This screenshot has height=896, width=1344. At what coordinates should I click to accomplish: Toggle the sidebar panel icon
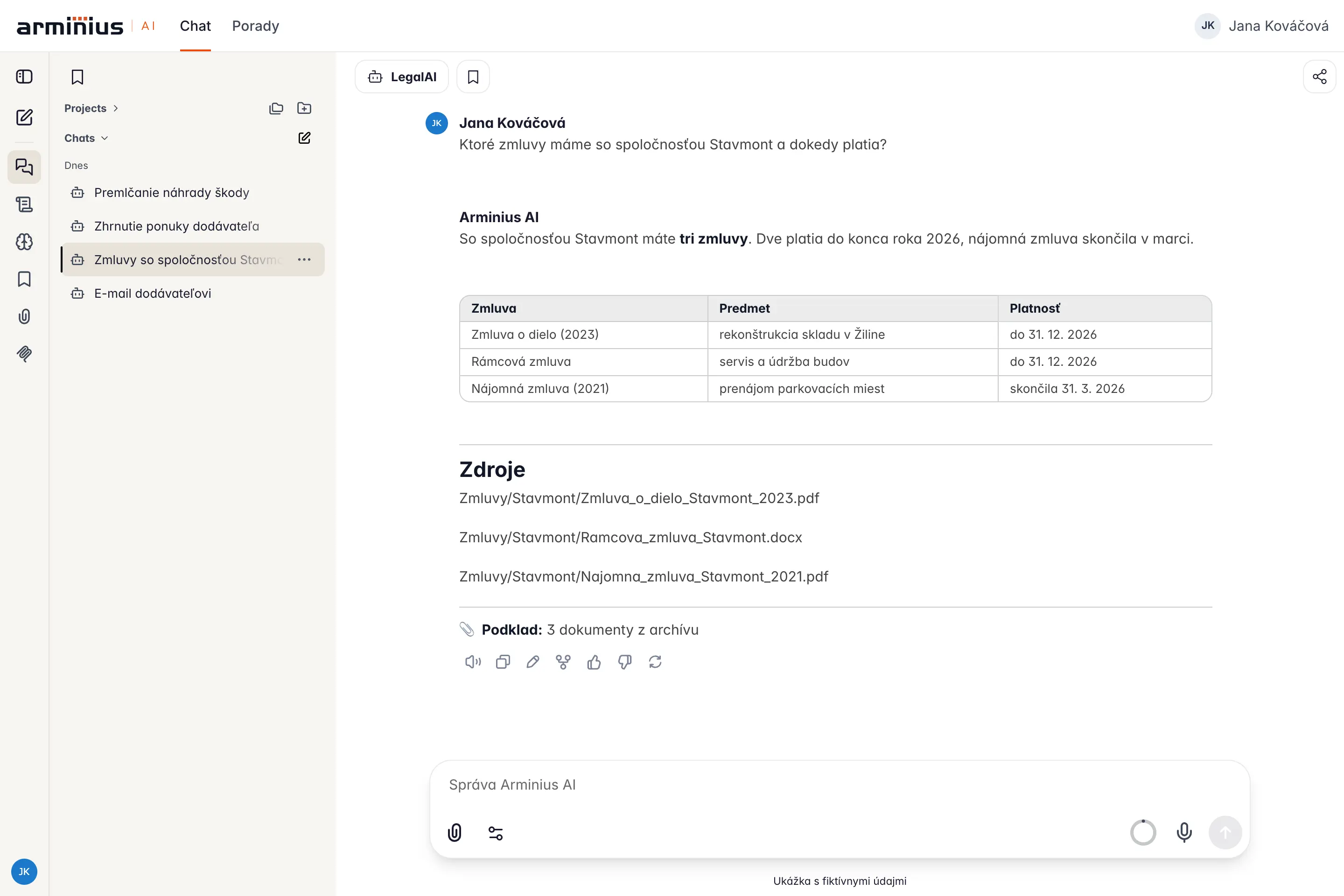[24, 77]
